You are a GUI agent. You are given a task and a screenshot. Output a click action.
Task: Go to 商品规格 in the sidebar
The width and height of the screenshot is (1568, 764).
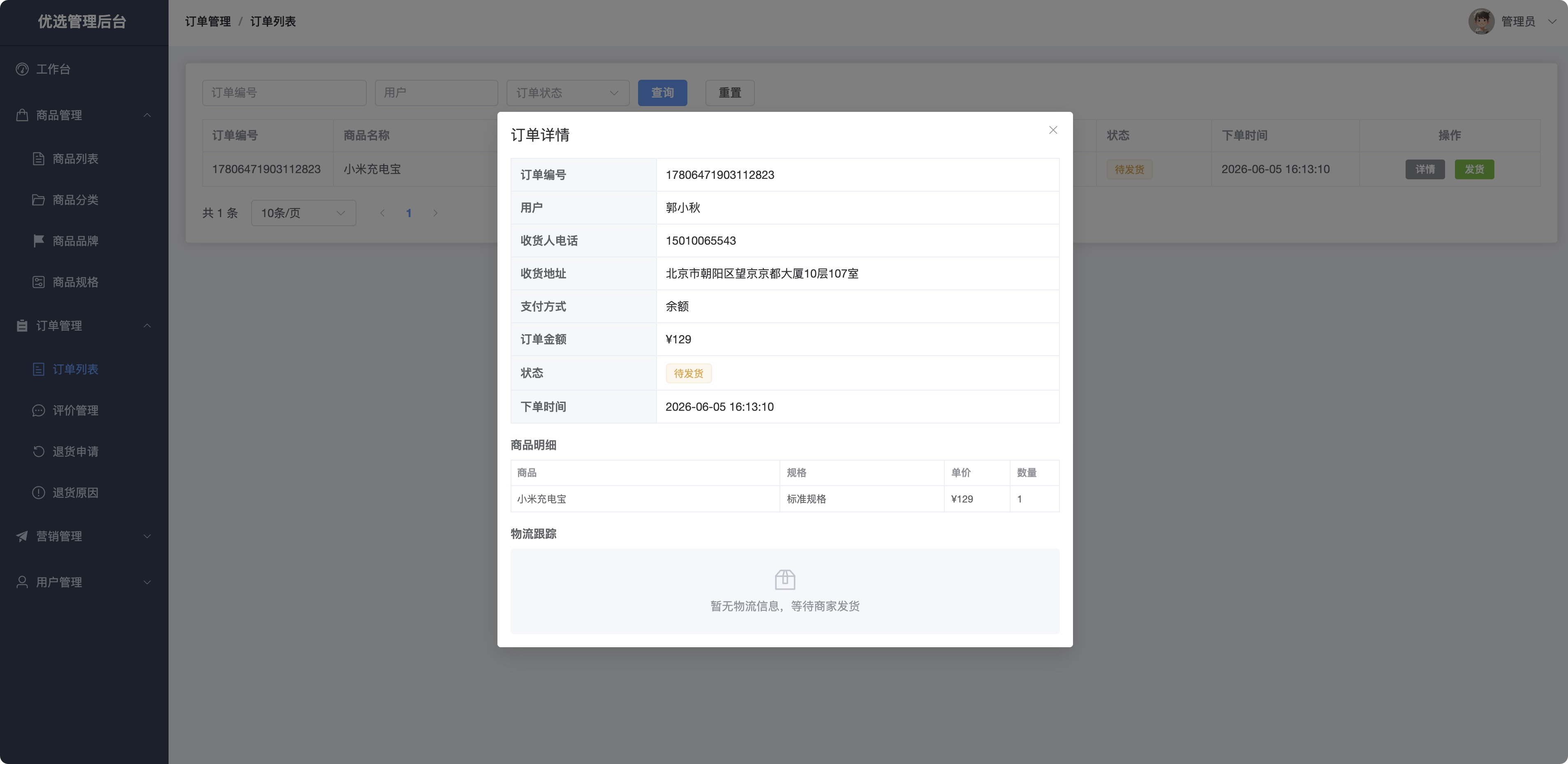coord(84,282)
